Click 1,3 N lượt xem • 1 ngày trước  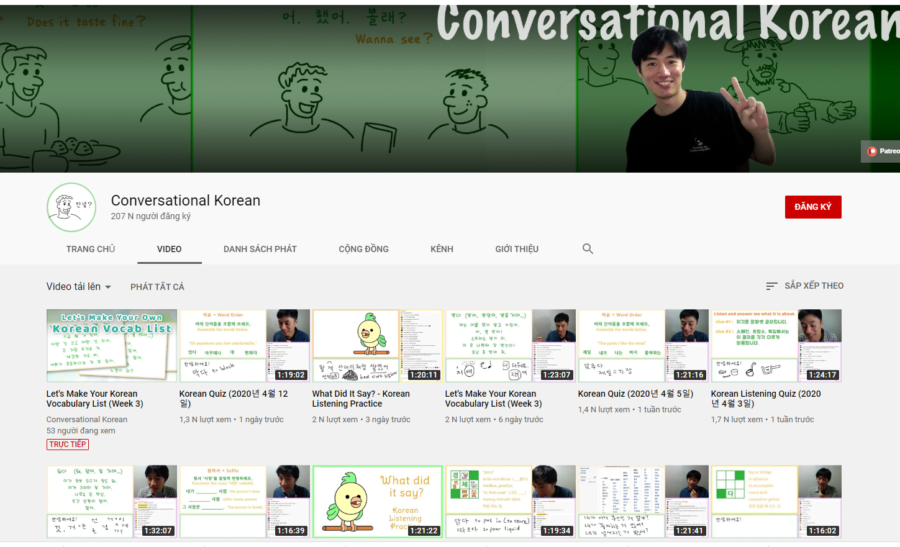[231, 420]
